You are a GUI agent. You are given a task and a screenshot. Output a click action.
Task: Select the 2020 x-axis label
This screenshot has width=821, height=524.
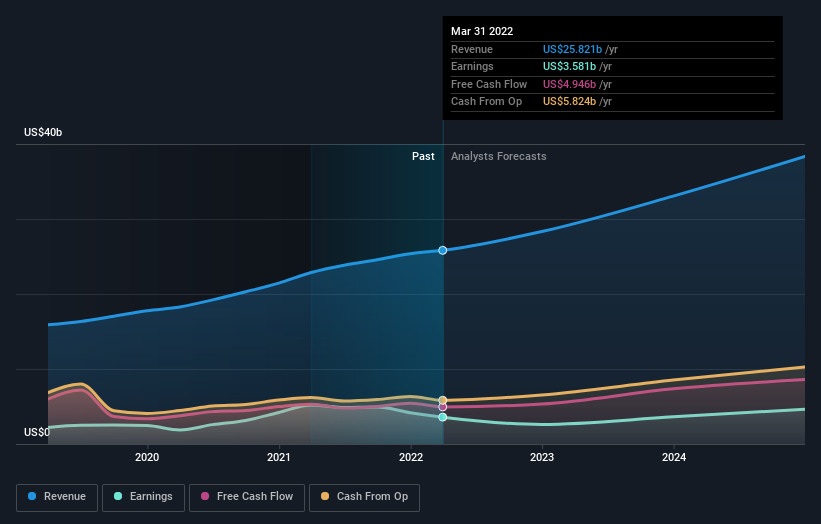point(147,457)
